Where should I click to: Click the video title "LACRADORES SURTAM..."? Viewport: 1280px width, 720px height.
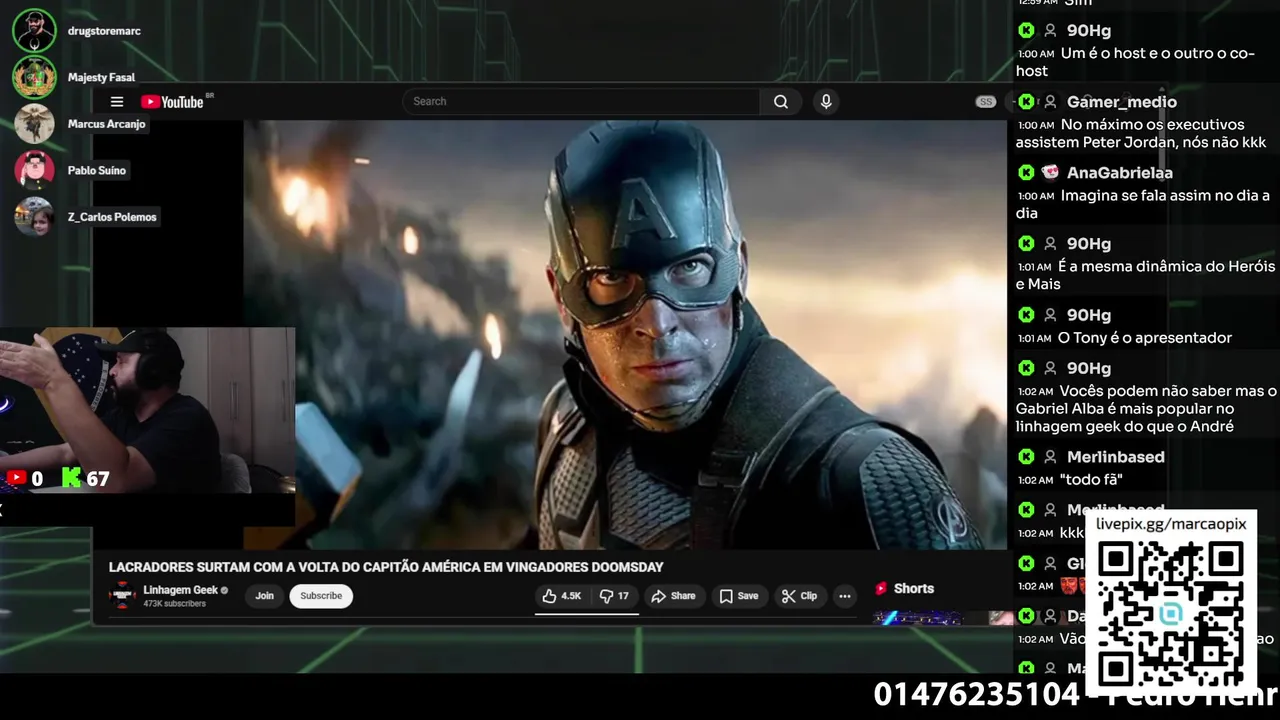pyautogui.click(x=386, y=567)
